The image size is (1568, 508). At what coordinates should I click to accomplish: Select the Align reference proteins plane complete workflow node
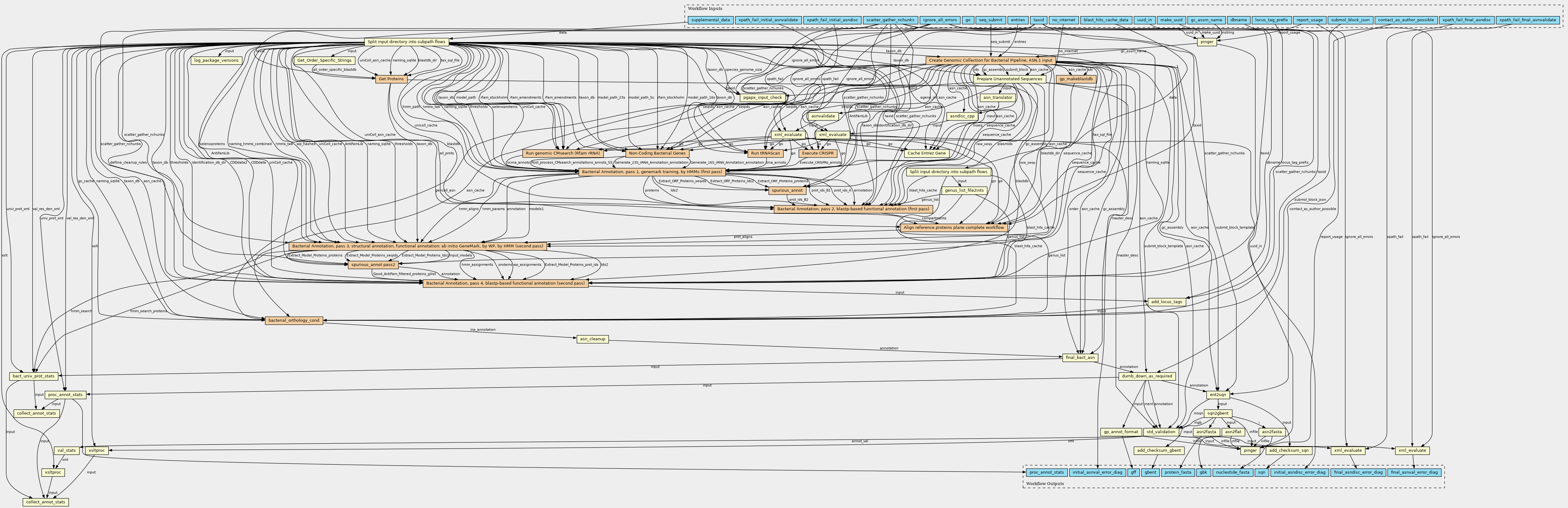point(953,228)
